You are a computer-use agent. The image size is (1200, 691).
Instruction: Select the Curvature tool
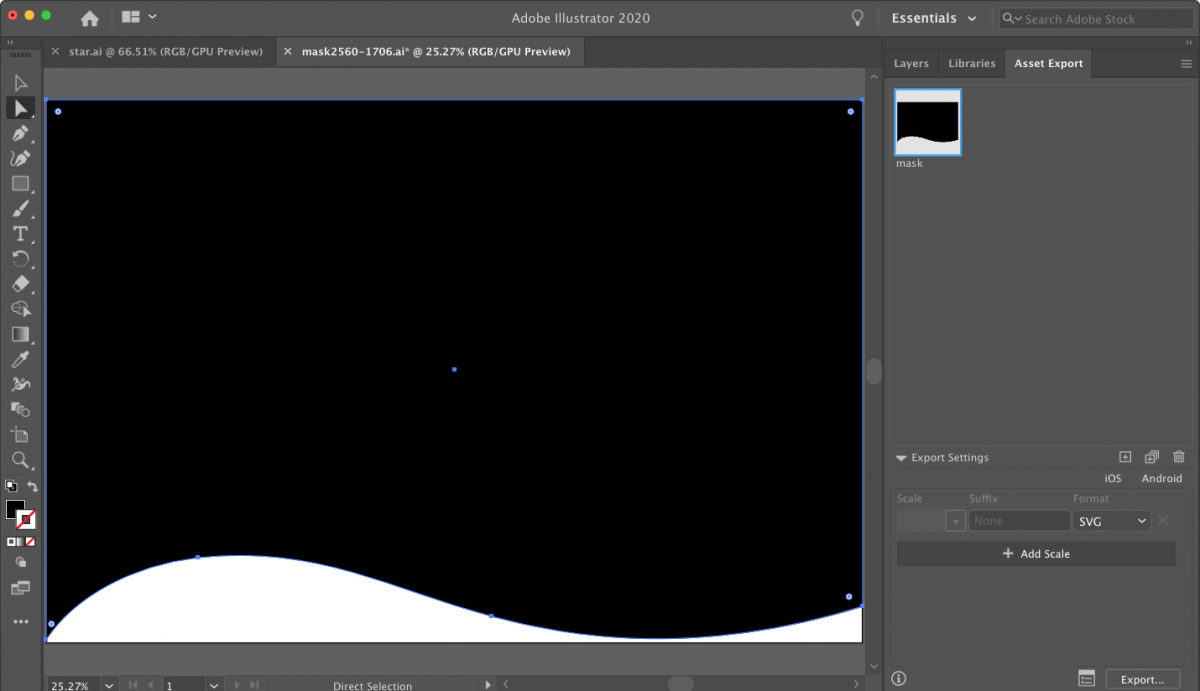(20, 158)
